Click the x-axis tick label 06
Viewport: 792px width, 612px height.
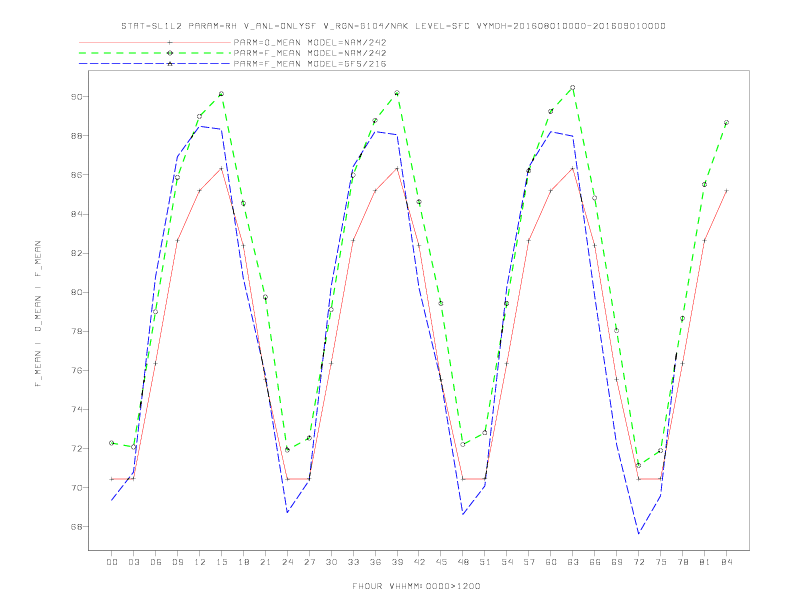coord(156,562)
